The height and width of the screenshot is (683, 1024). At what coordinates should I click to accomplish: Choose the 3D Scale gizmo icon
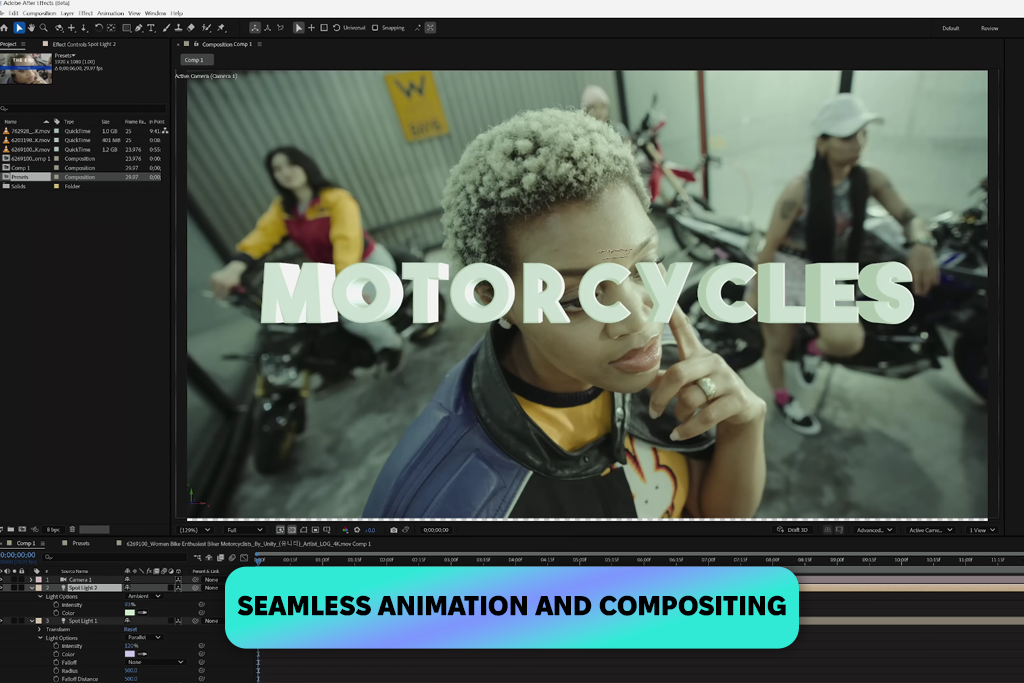[324, 28]
